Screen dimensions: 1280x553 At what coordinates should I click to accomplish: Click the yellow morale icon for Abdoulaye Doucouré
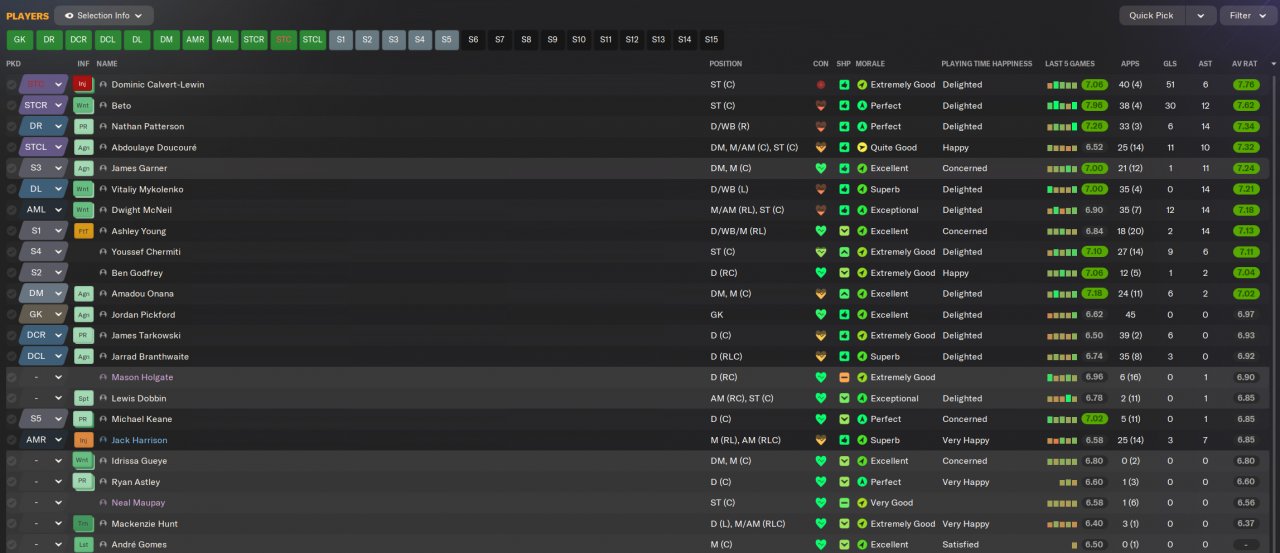pos(862,148)
